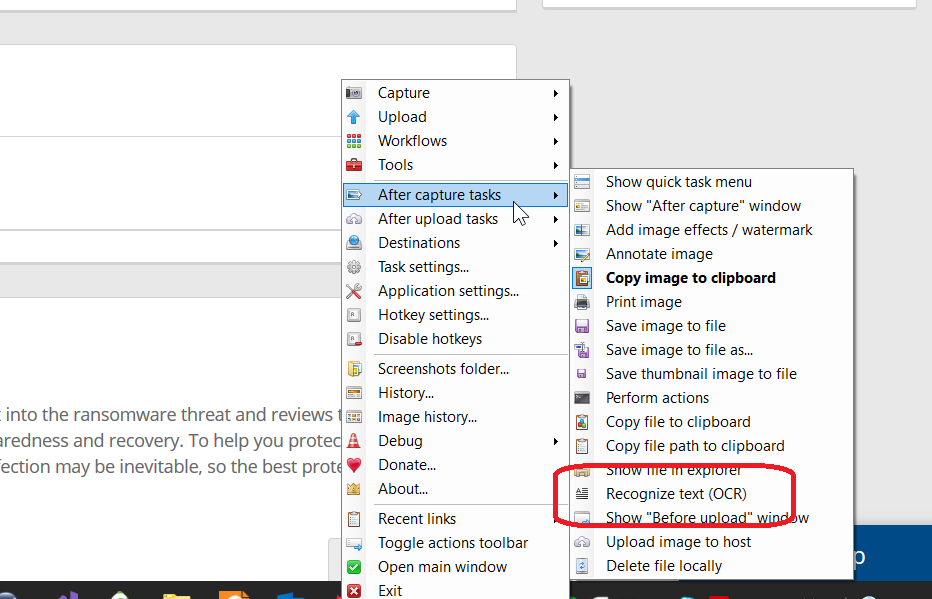932x599 pixels.
Task: Toggle Delete file locally task
Action: point(711,566)
